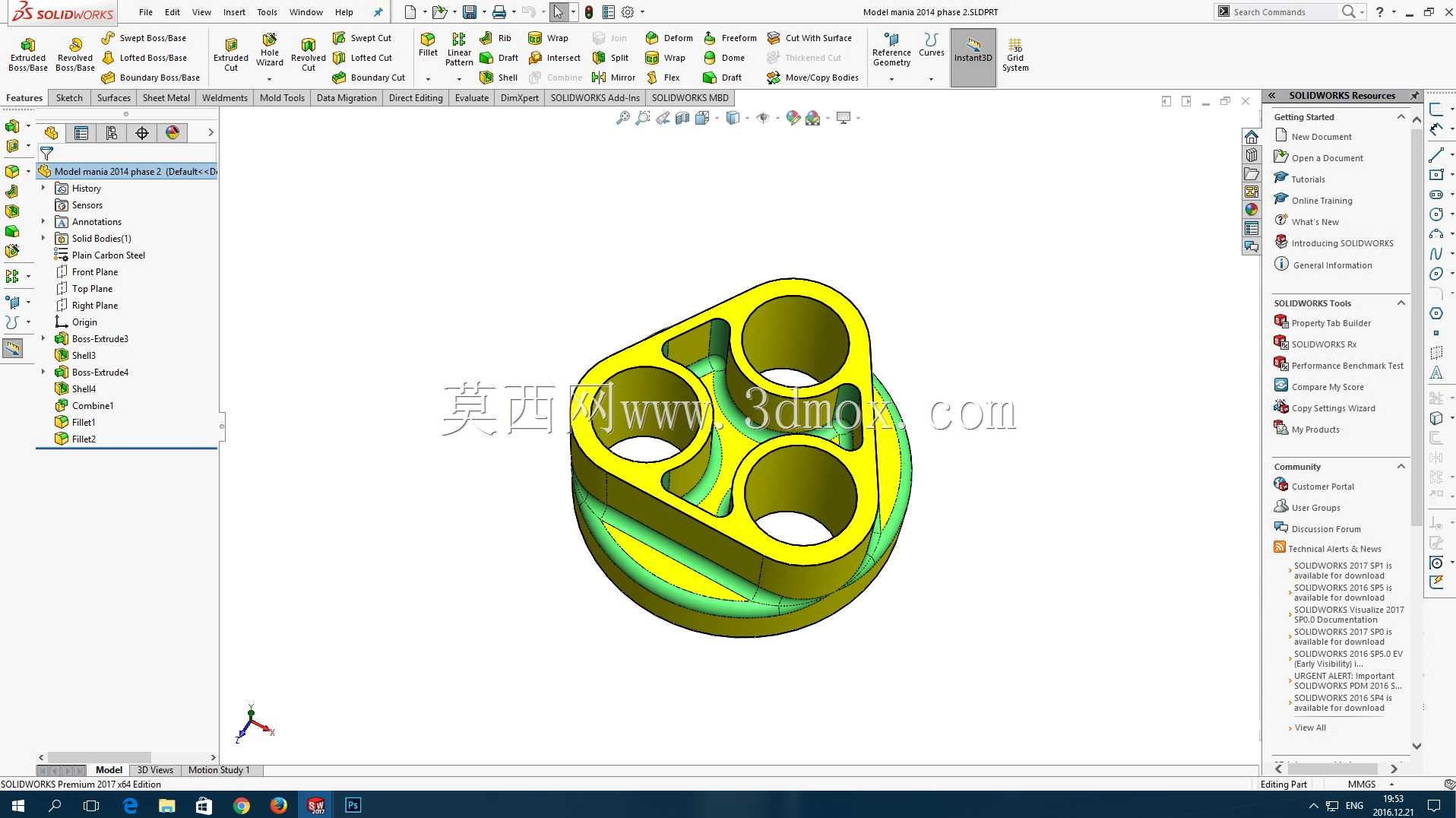Screen dimensions: 1456x818
Task: Open the Home icon in the task pane
Action: pyautogui.click(x=1252, y=137)
